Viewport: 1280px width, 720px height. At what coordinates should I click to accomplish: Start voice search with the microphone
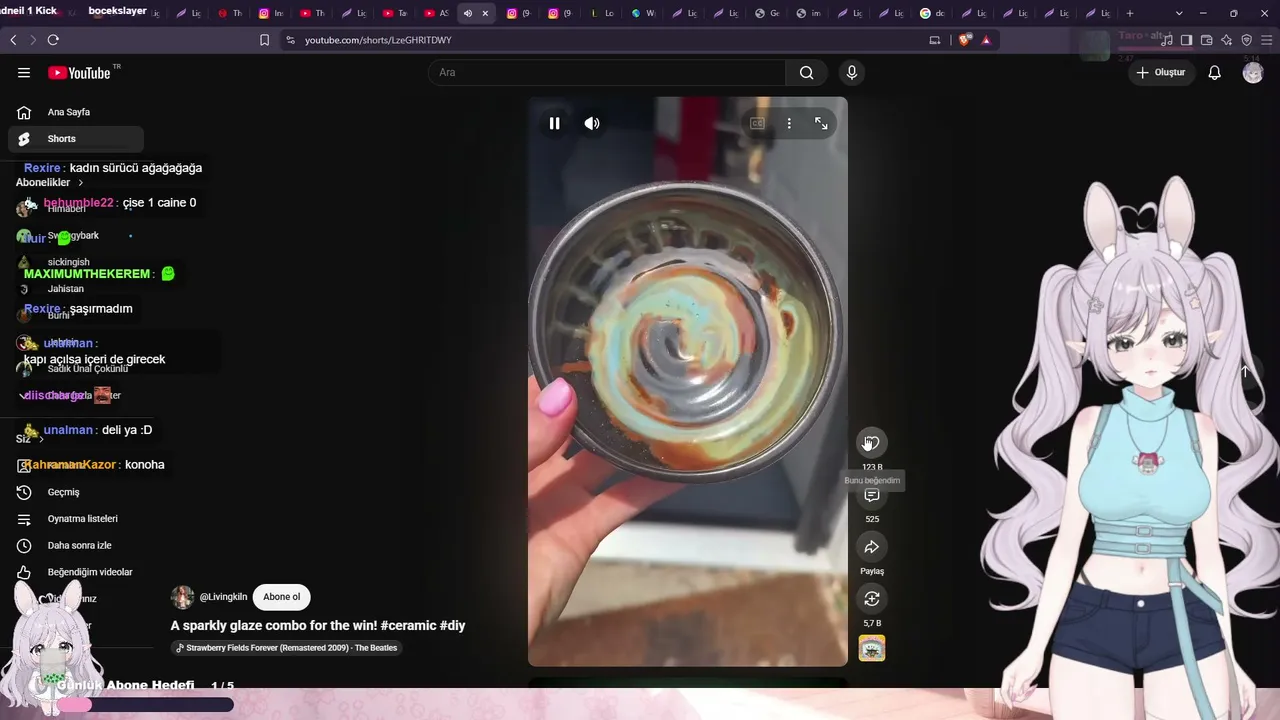[852, 72]
